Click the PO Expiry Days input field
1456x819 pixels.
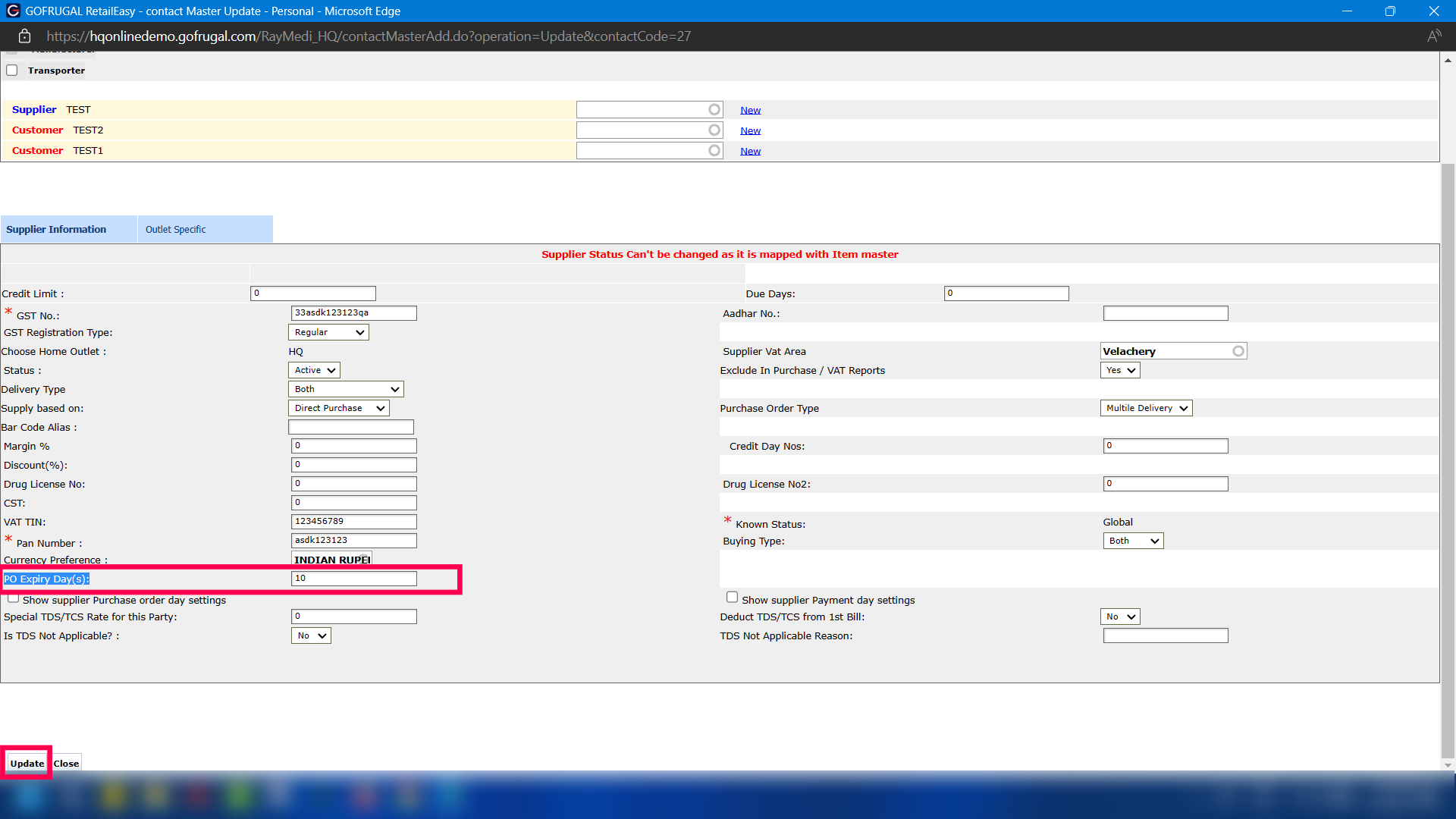pos(354,579)
